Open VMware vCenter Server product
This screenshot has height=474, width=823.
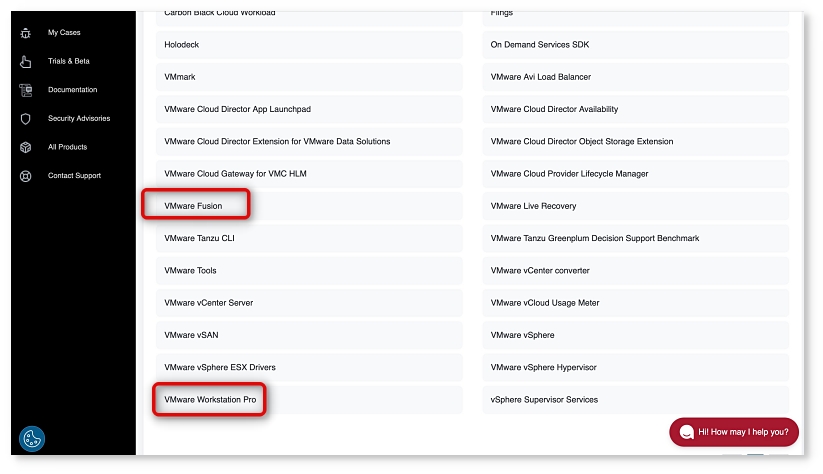209,303
